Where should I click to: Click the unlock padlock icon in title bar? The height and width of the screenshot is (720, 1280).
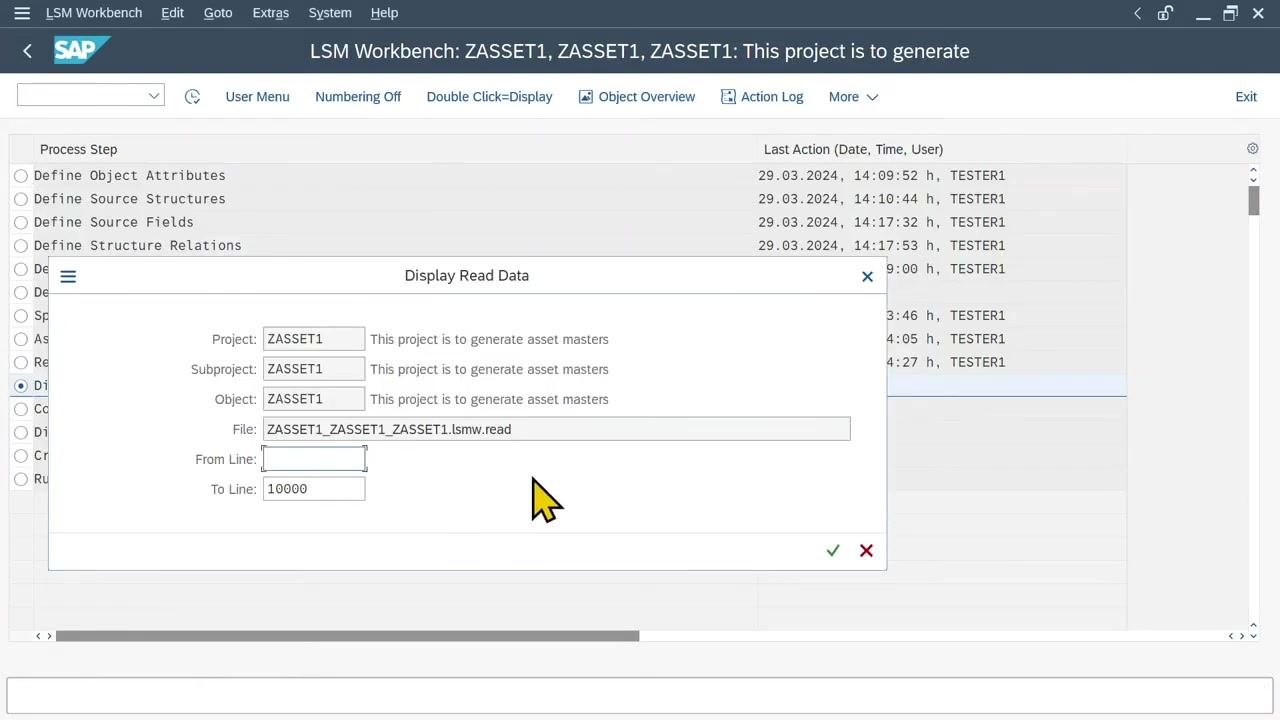tap(1165, 13)
